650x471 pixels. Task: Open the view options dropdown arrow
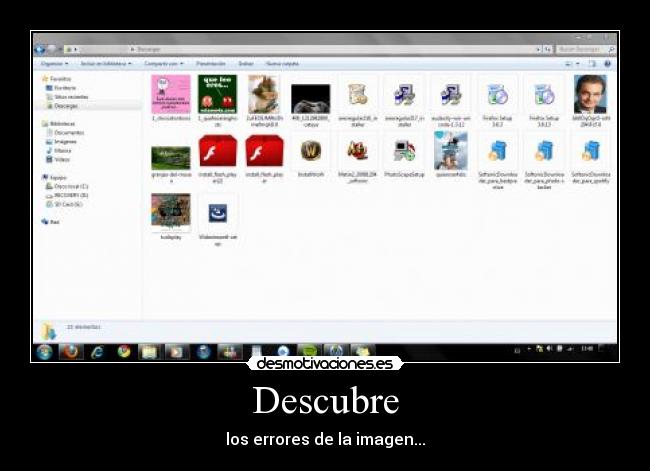578,64
